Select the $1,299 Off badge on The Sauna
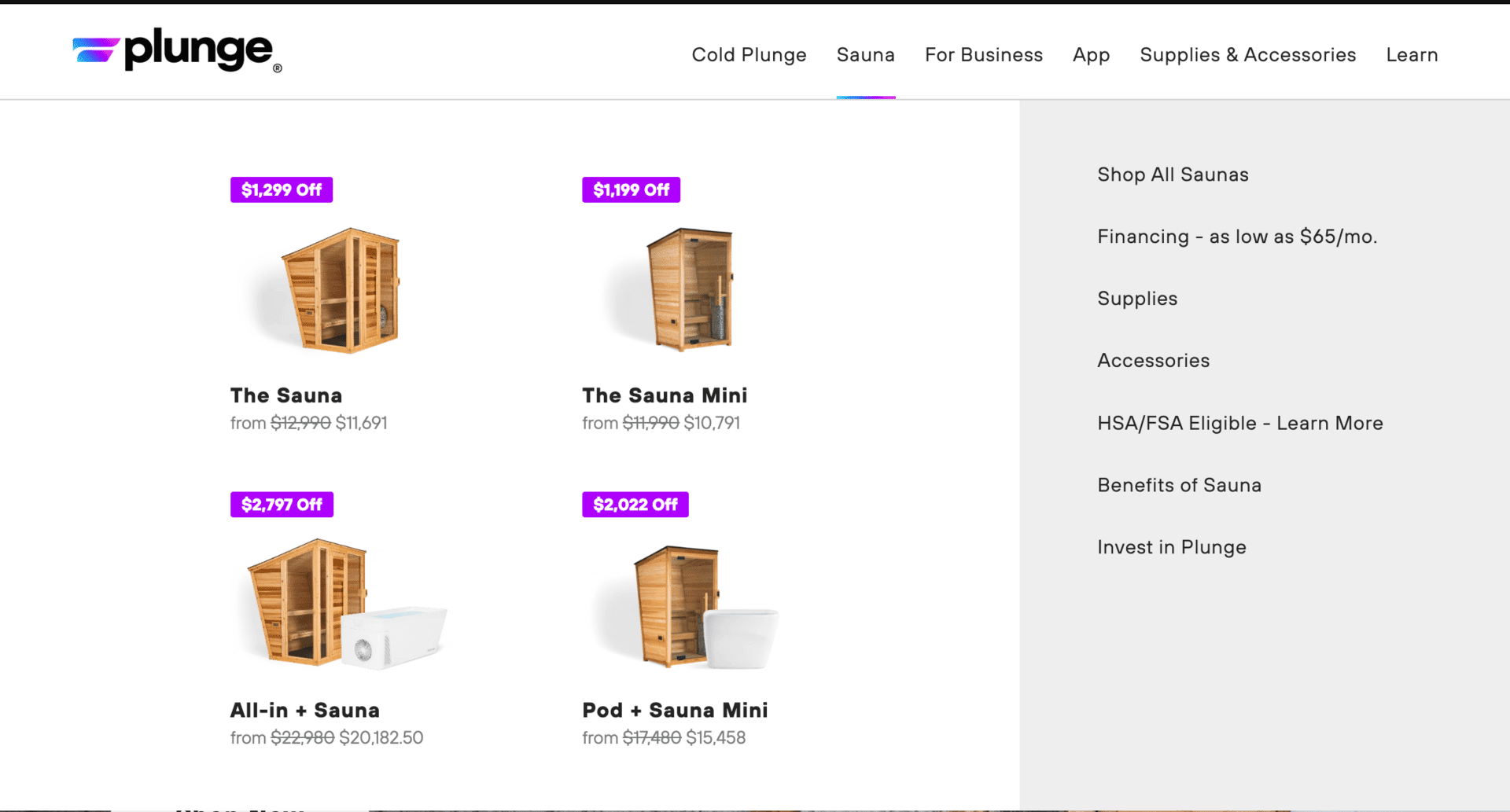Image resolution: width=1510 pixels, height=812 pixels. tap(281, 189)
